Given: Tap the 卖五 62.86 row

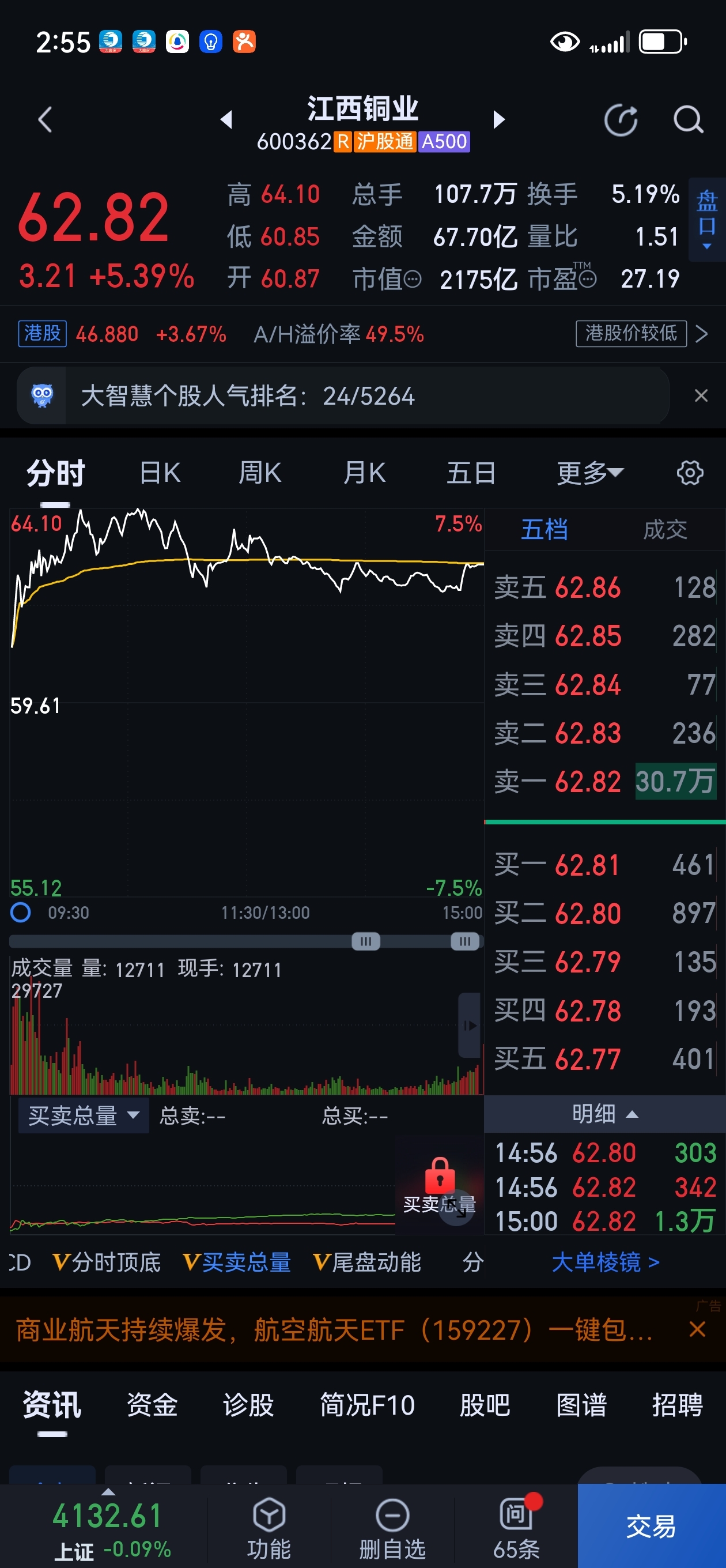Looking at the screenshot, I should coord(605,587).
